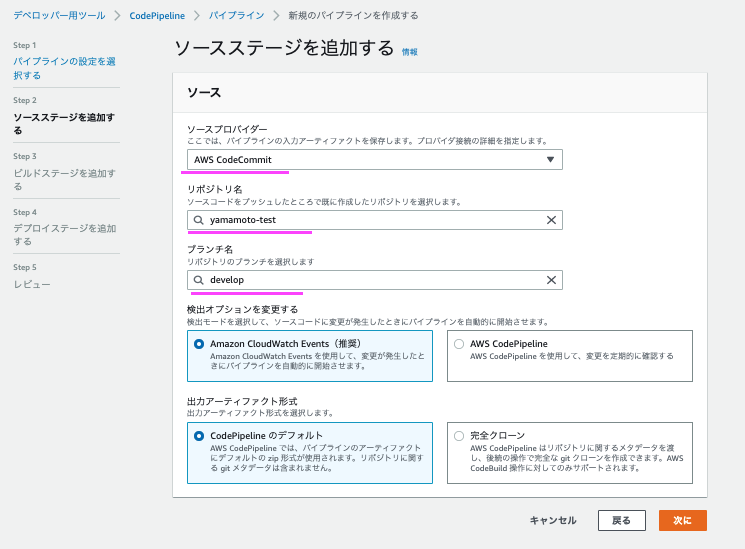This screenshot has height=549, width=745.
Task: Select AWS CodePipeline detection option
Action: pos(570,356)
